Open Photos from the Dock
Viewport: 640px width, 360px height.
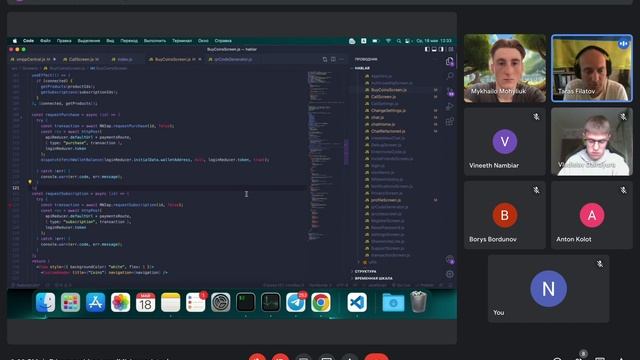click(x=120, y=302)
